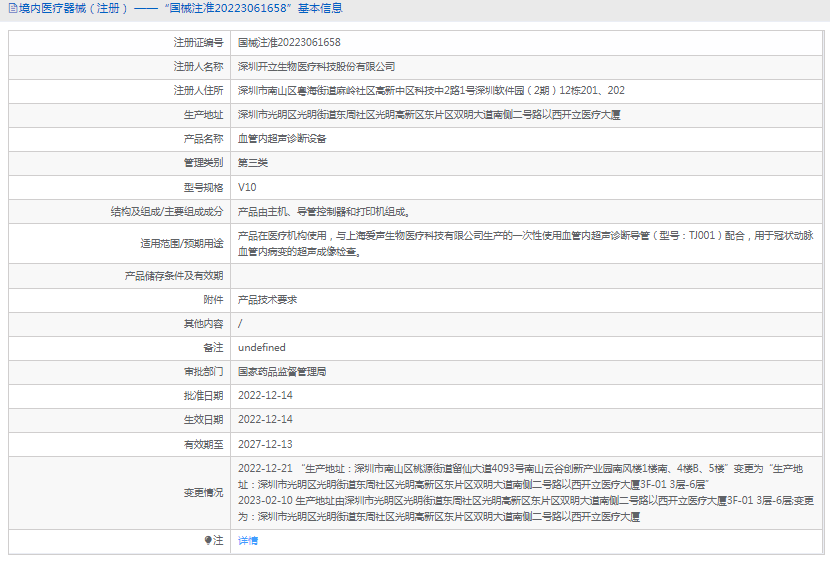This screenshot has height=561, width=830.
Task: Click the 型号规格 label
Action: point(203,187)
